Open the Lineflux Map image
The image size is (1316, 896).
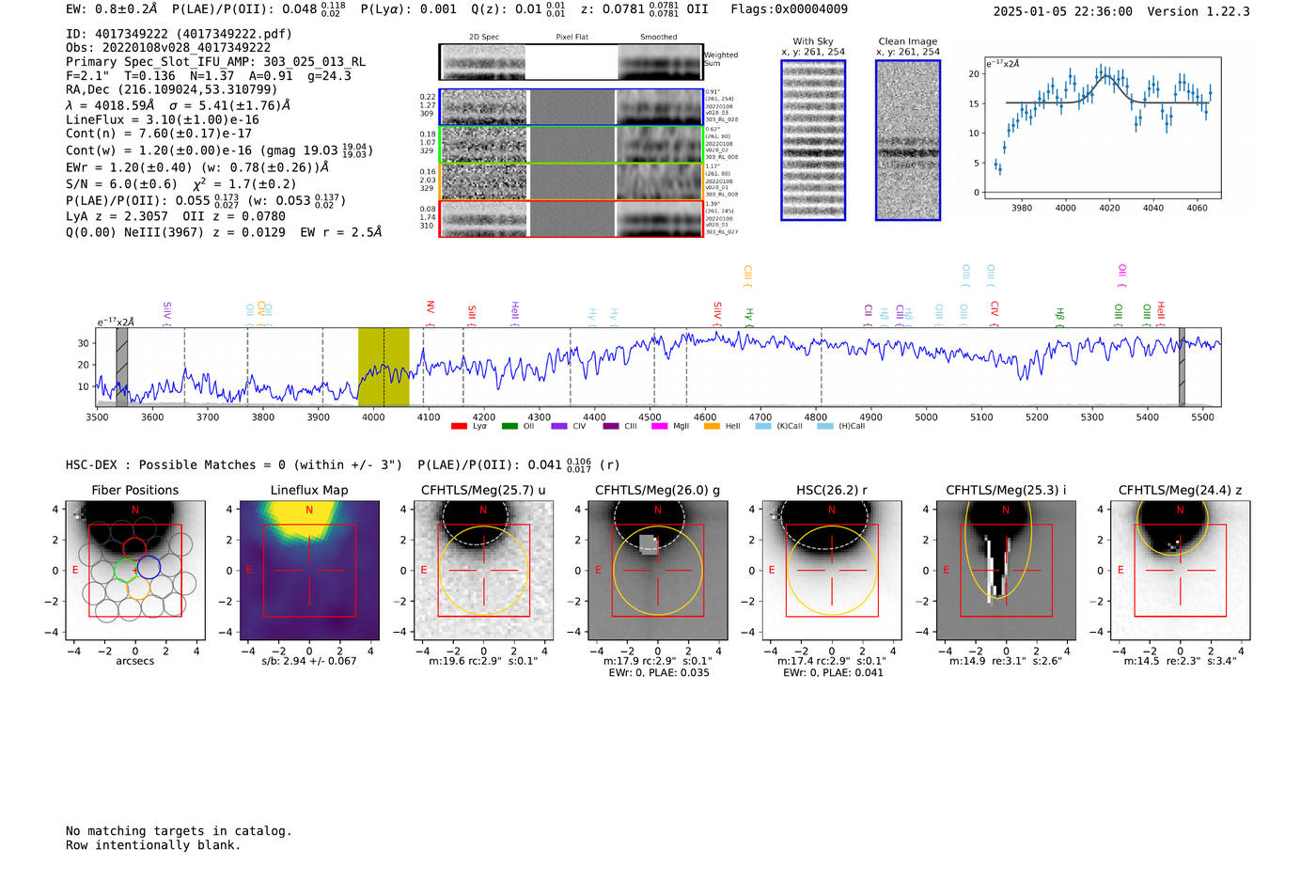tap(309, 570)
